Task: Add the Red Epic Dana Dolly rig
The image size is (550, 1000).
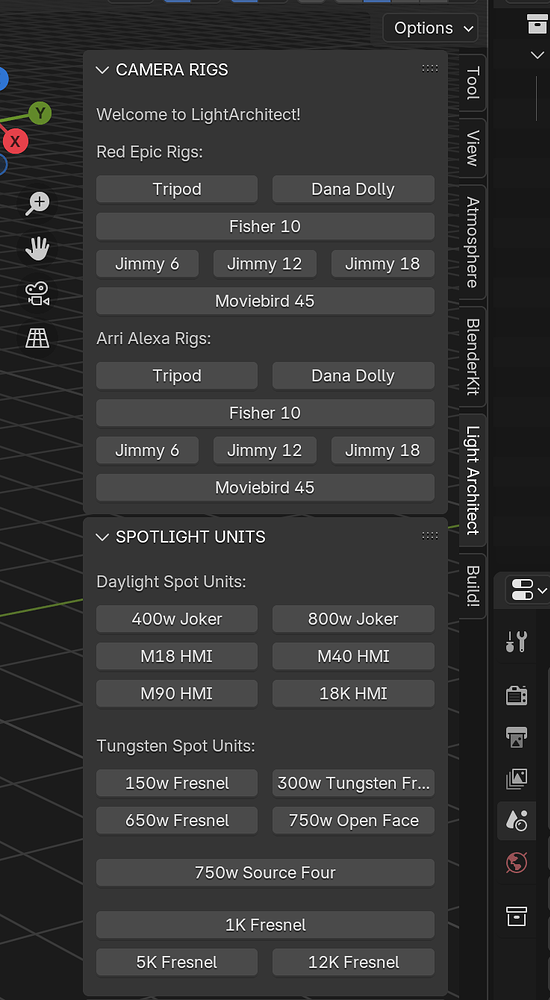Action: pos(353,189)
